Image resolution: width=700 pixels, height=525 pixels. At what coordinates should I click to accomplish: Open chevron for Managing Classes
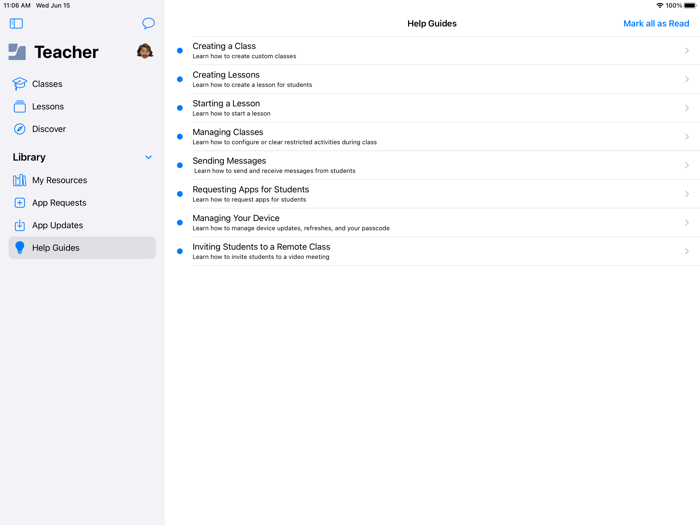(687, 136)
